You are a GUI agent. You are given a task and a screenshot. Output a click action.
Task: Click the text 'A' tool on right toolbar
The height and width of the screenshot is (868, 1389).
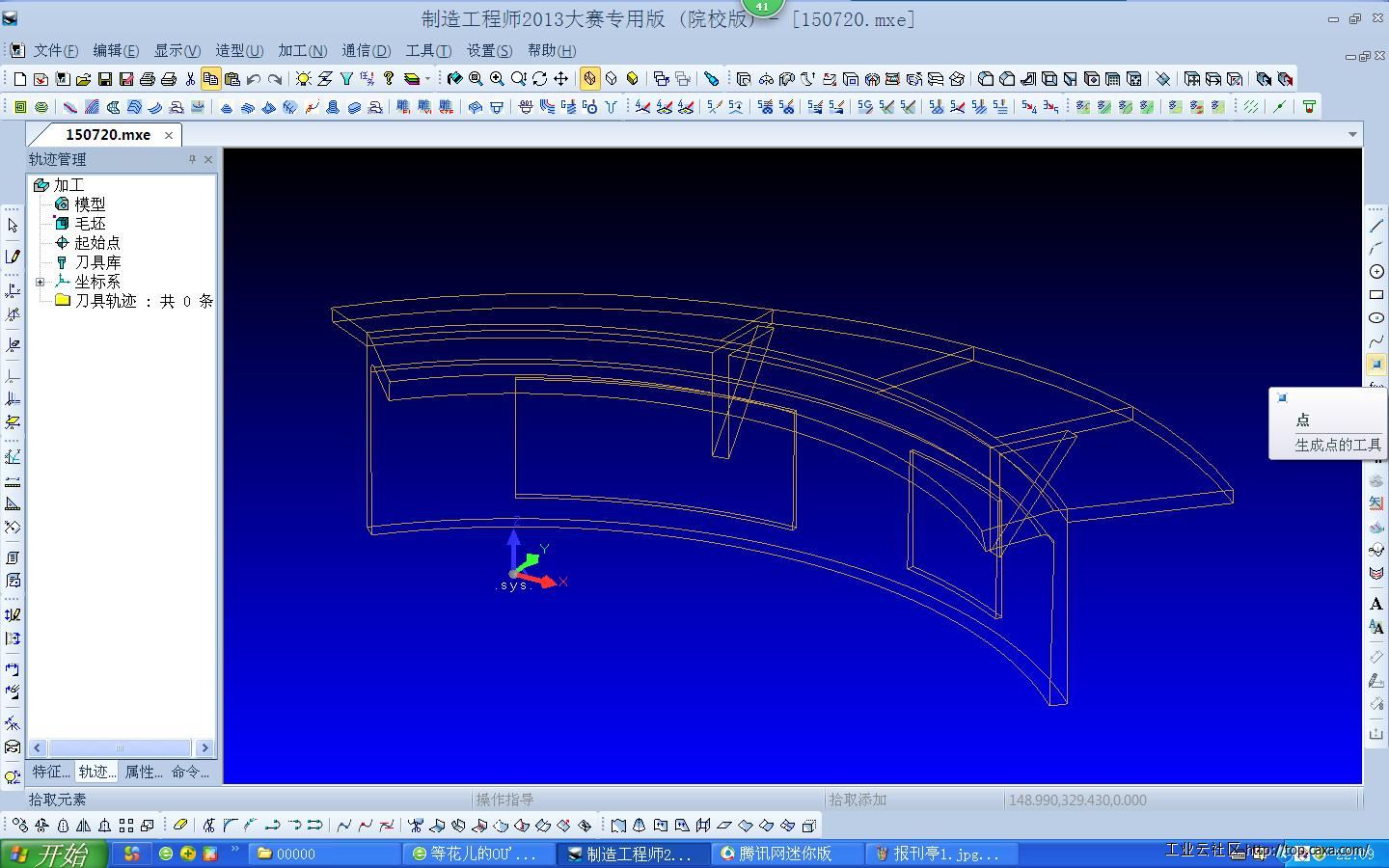click(x=1376, y=604)
